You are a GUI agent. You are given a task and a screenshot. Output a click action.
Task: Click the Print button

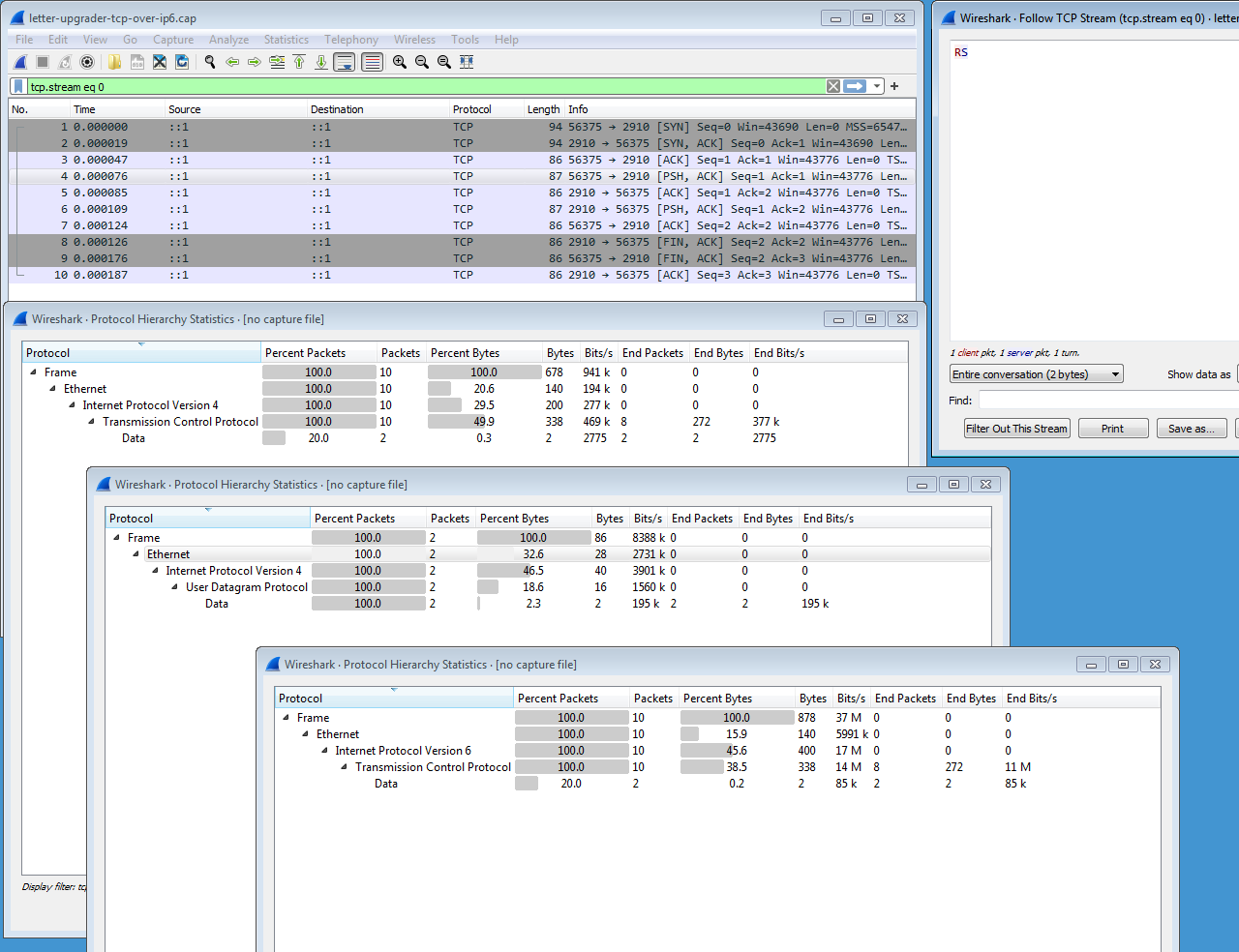(x=1112, y=429)
